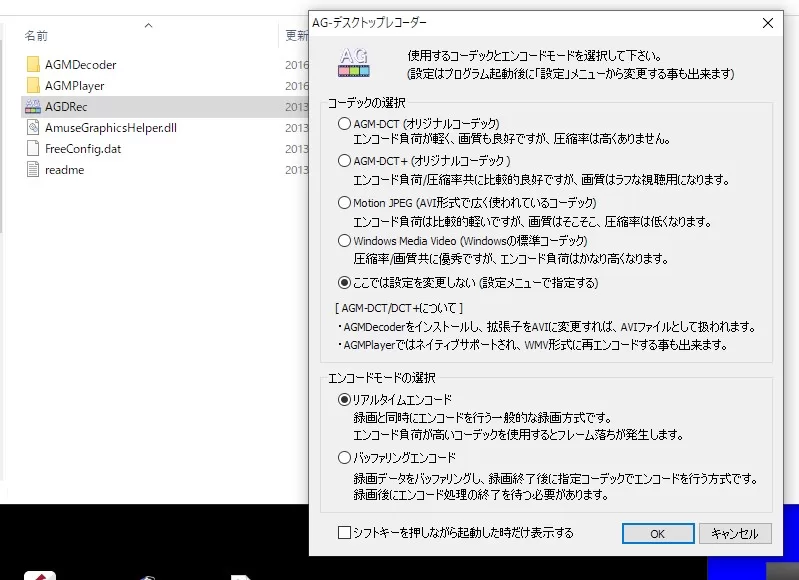This screenshot has width=799, height=580.
Task: Click the キャンセル button
Action: 735,534
